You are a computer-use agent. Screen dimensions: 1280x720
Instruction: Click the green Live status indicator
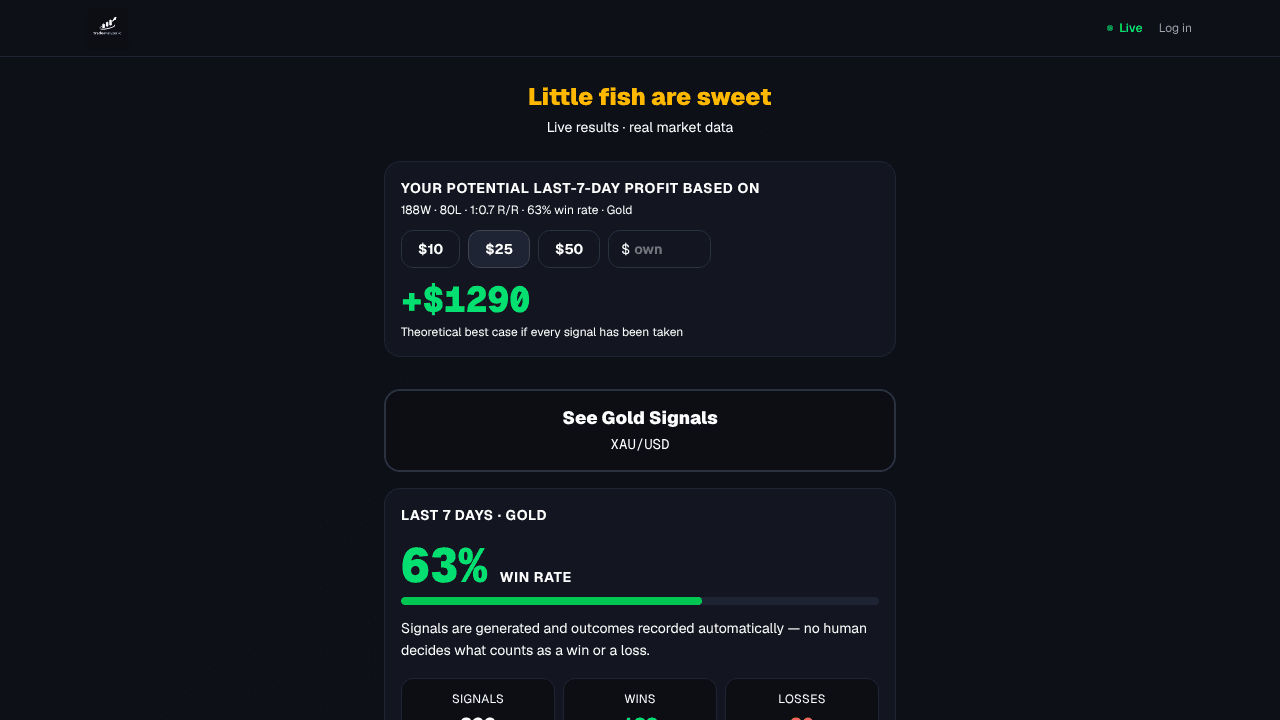[x=1124, y=28]
